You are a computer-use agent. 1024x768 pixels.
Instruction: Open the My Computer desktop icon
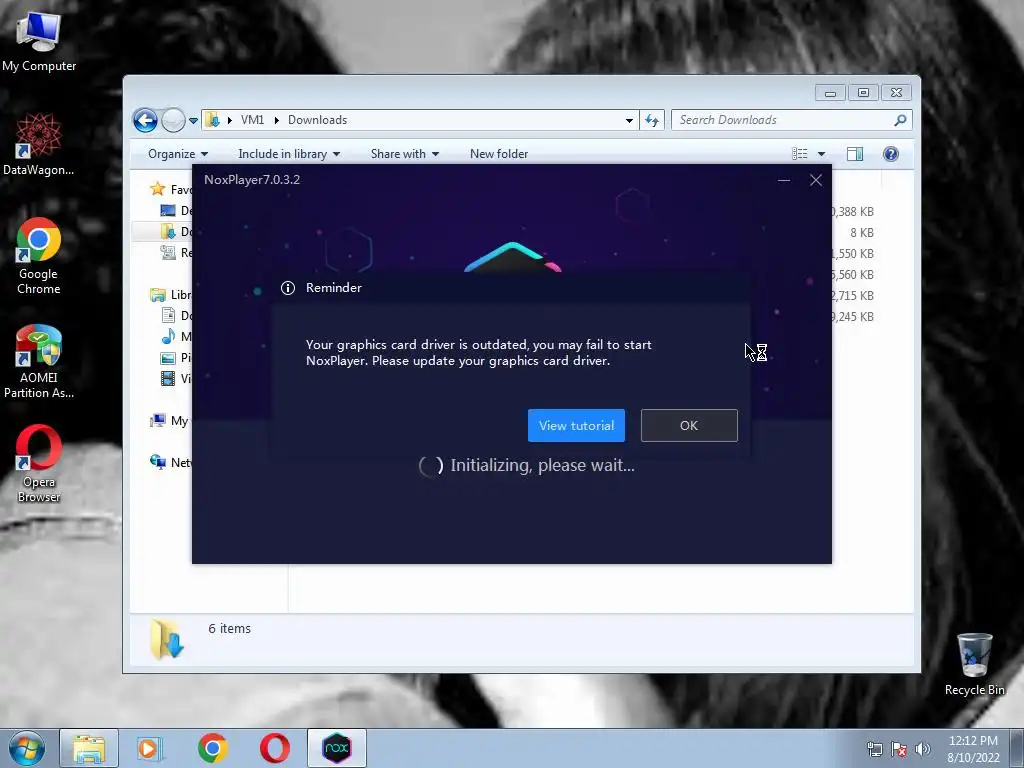39,40
